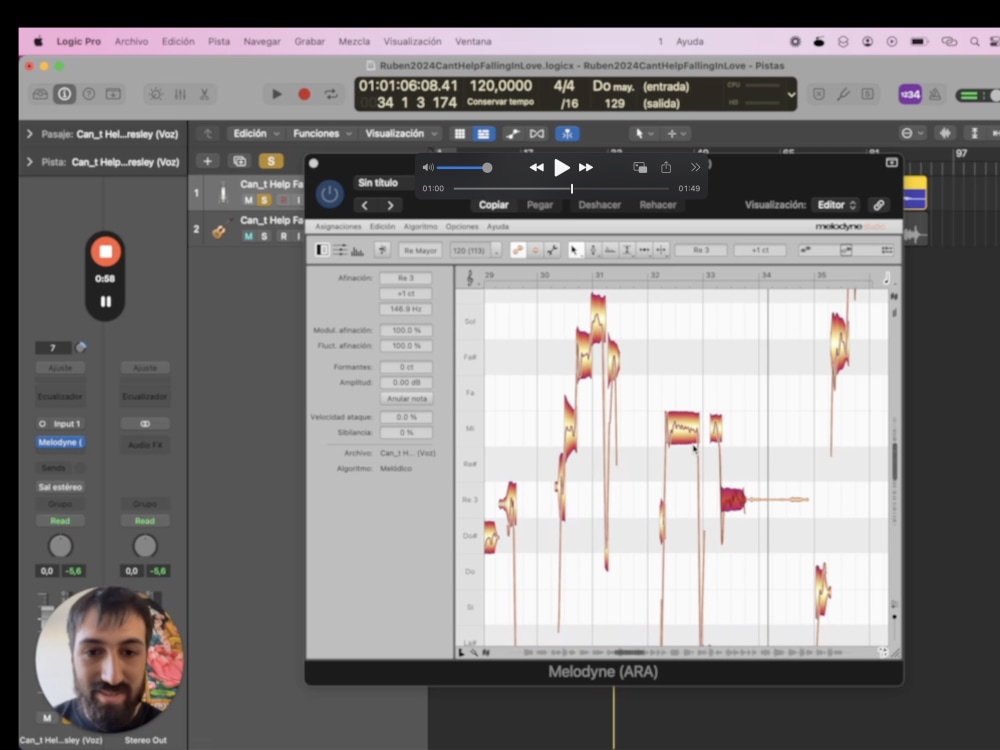Toggle automation display button
1000x750 pixels.
point(512,133)
